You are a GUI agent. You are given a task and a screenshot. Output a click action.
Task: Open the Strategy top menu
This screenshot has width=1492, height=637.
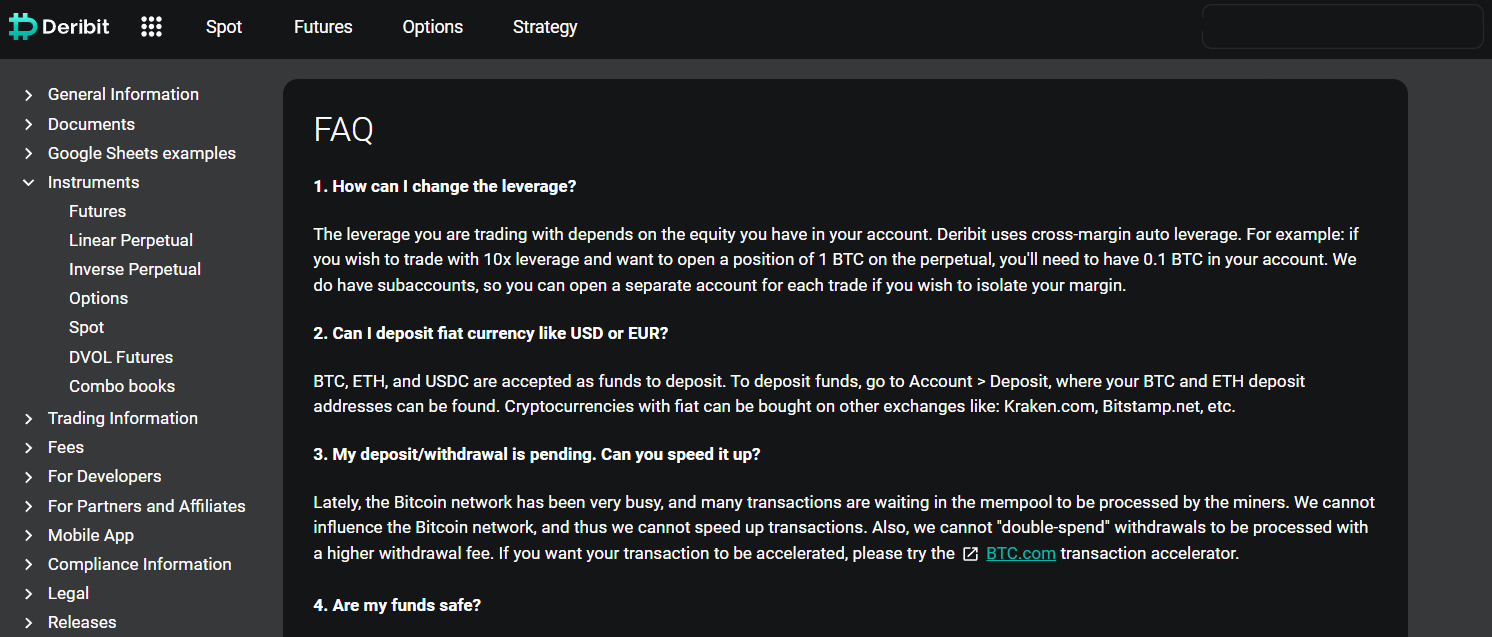click(545, 27)
